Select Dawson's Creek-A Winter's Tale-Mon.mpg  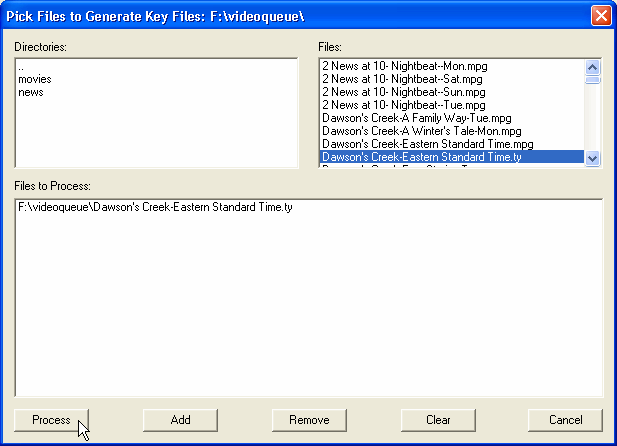click(x=452, y=131)
